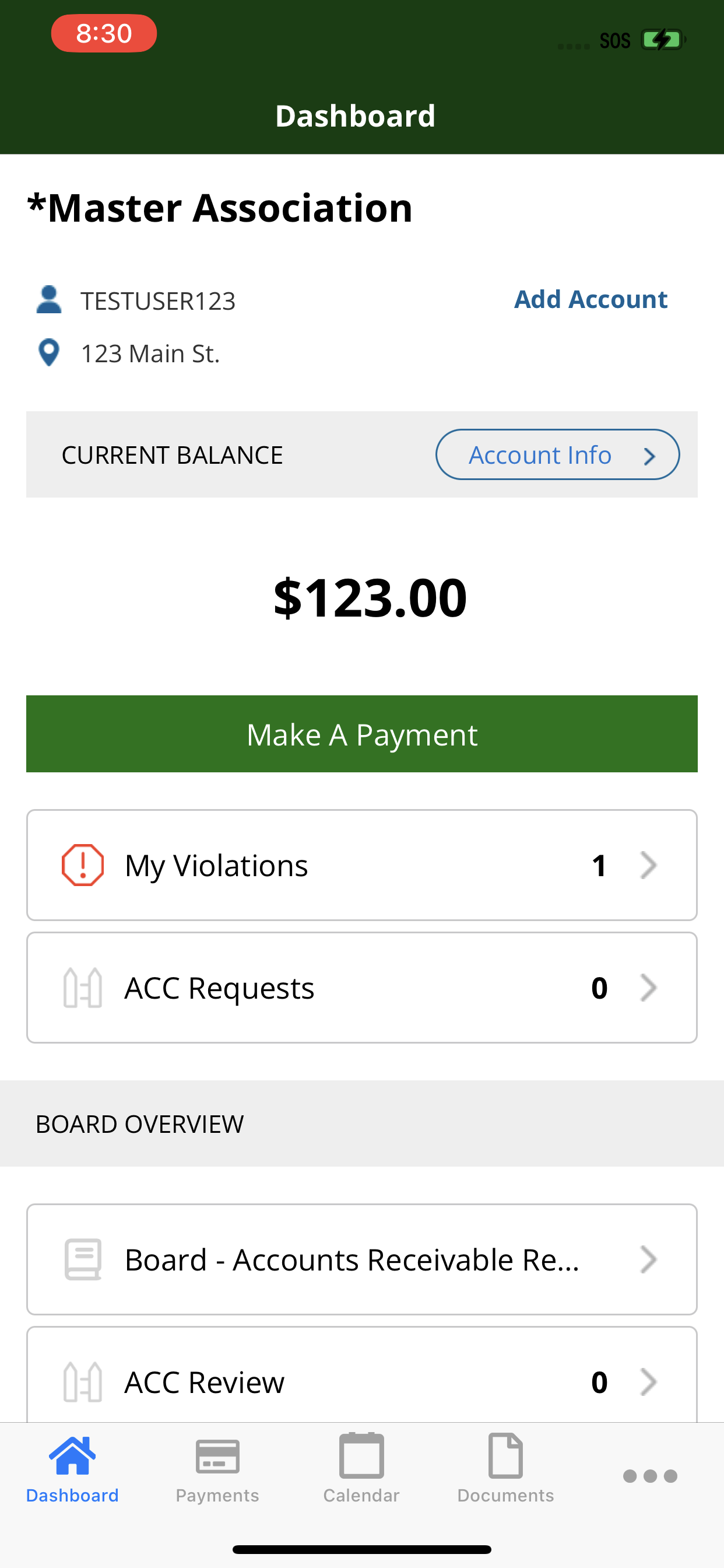Screen dimensions: 724x1568
Task: Select the Documents tab label
Action: tap(505, 1496)
